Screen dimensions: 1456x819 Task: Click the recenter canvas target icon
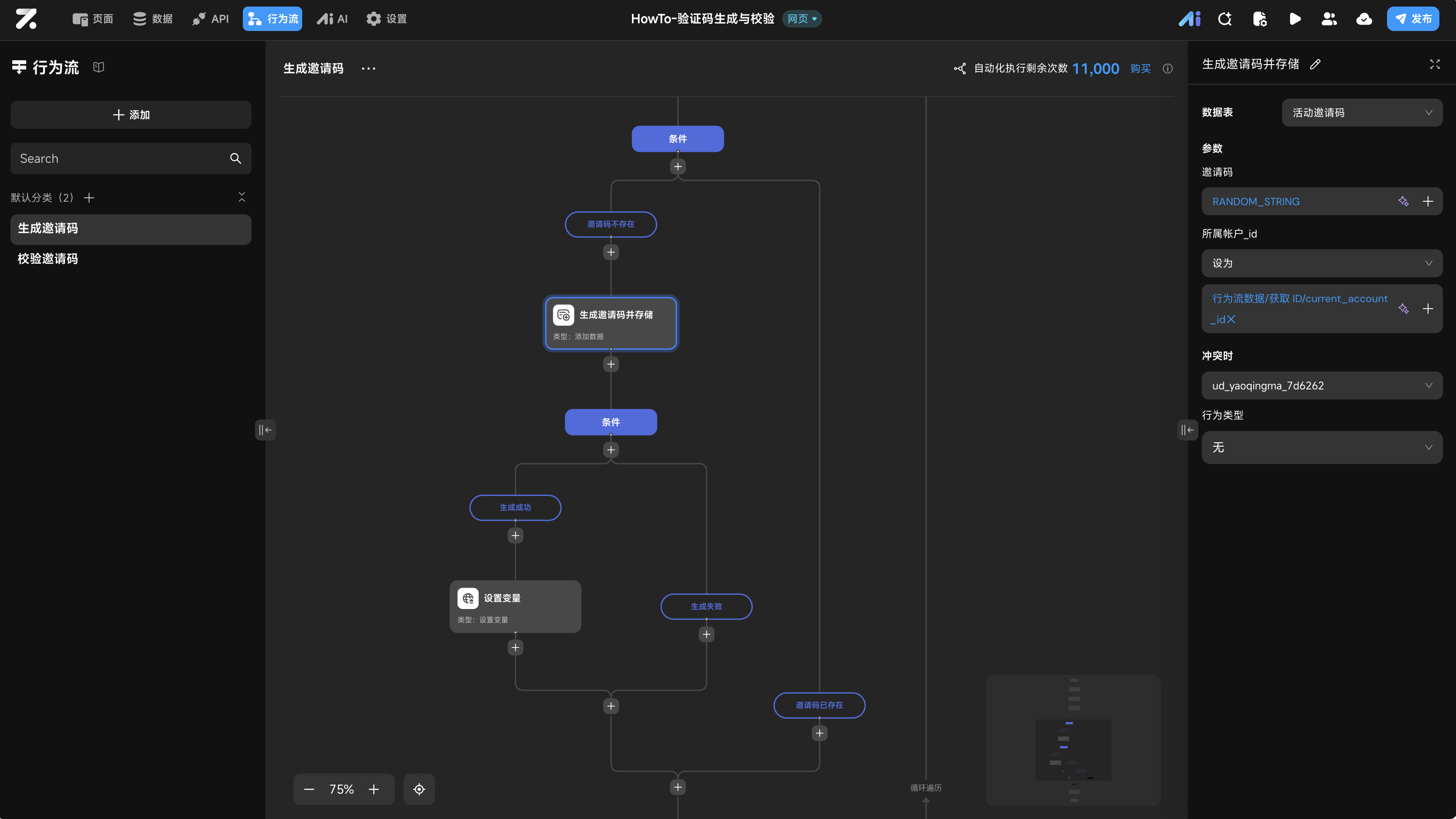click(x=419, y=789)
